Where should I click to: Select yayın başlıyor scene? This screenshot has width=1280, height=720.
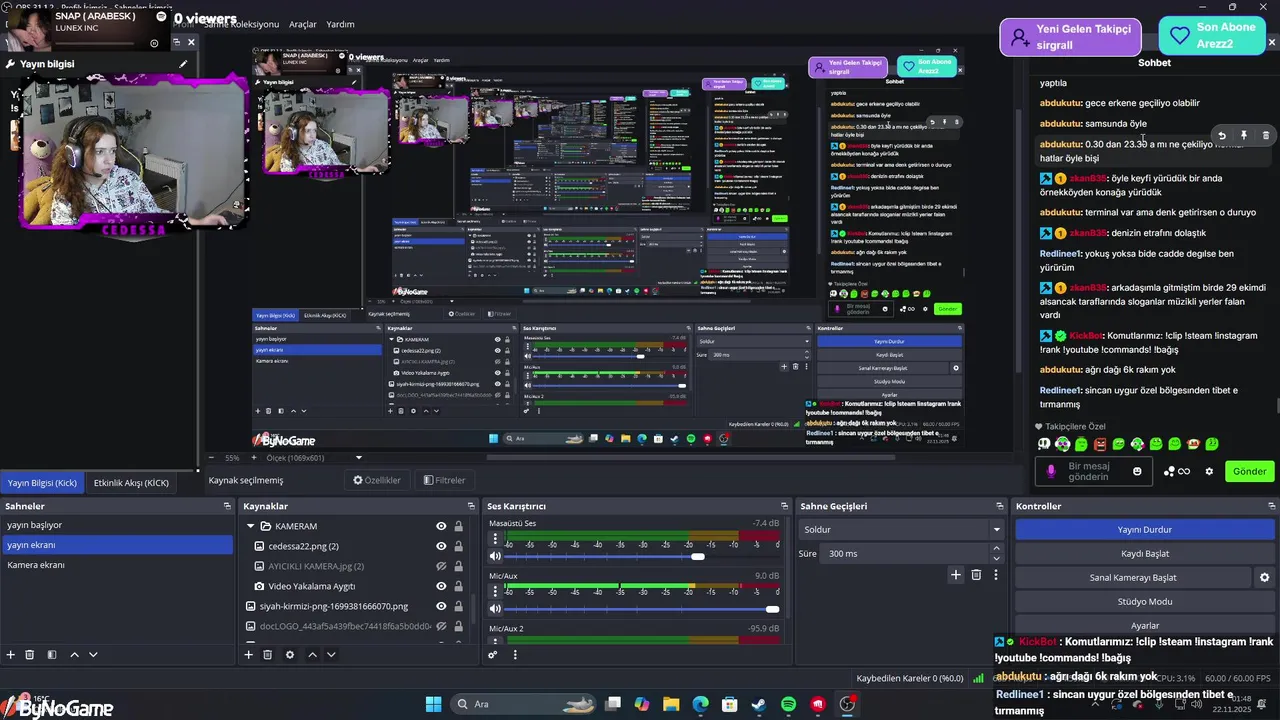pyautogui.click(x=117, y=525)
